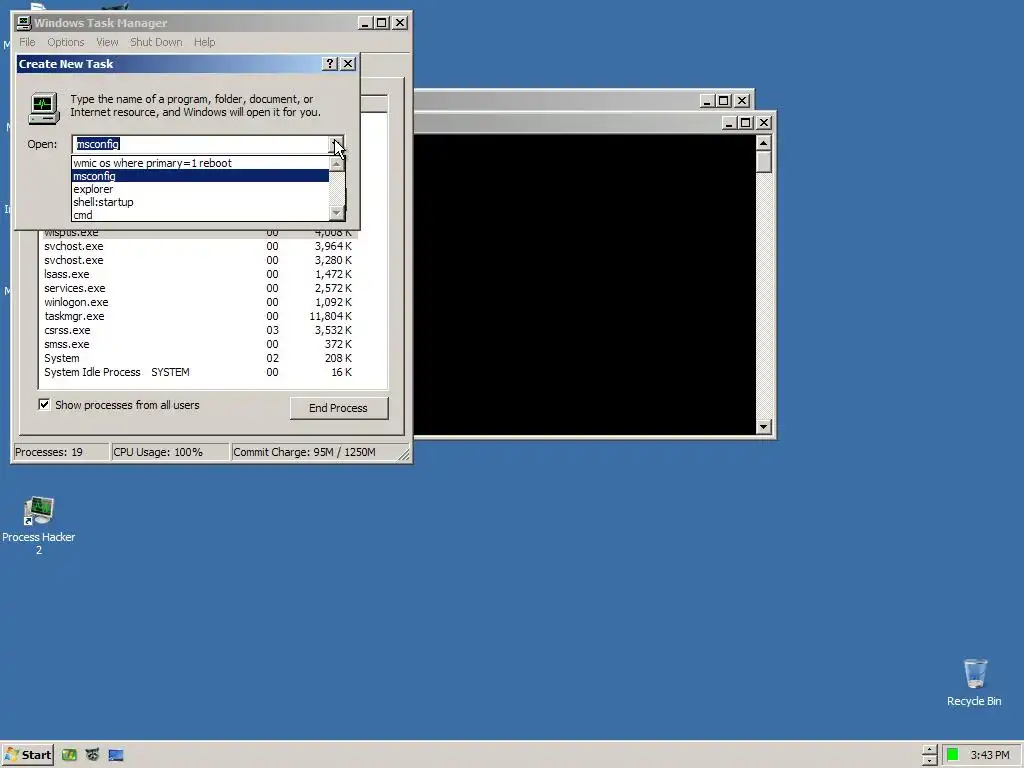The width and height of the screenshot is (1024, 768).
Task: Click the taskbar down stepper arrow
Action: tap(929, 761)
